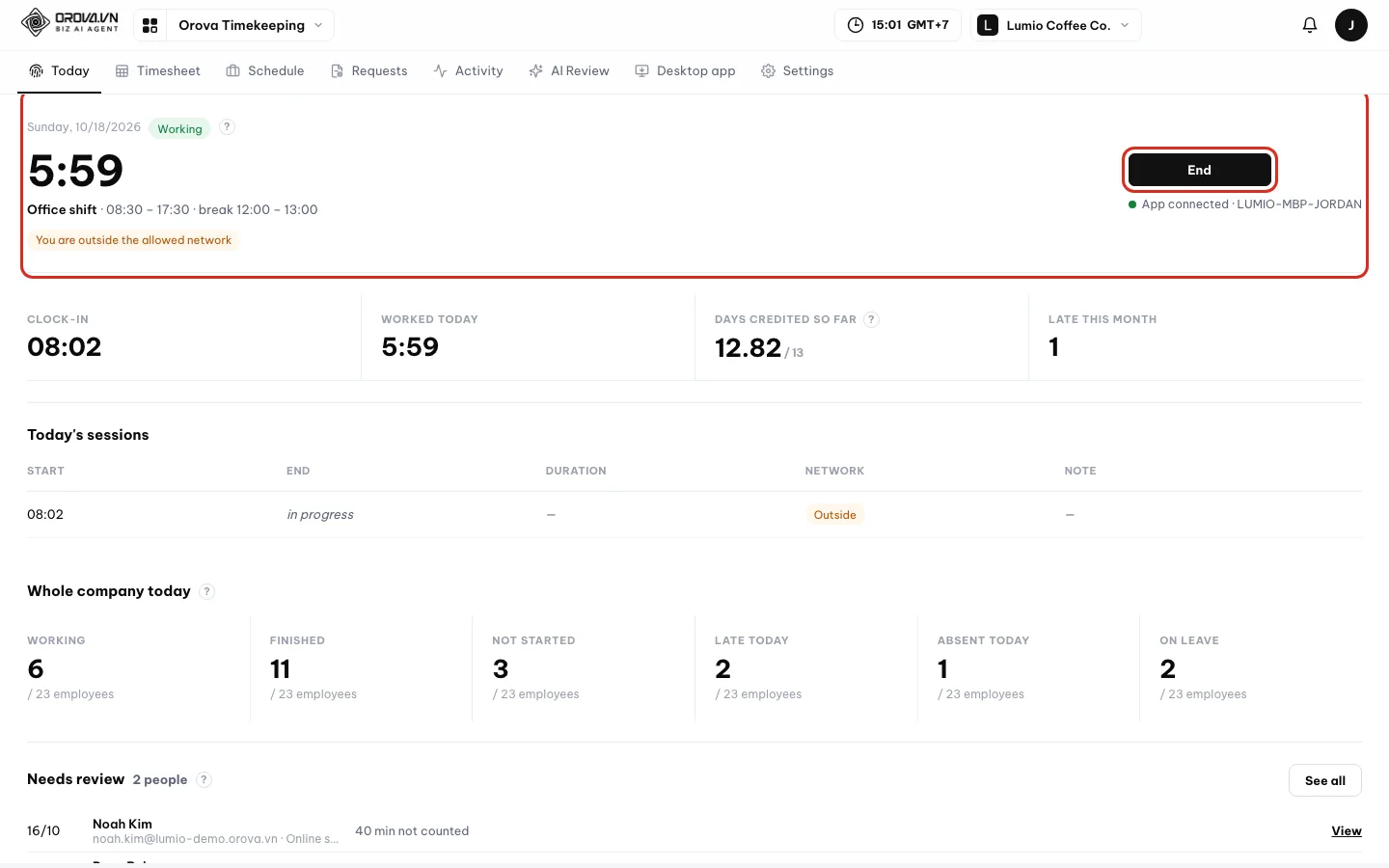Open the app grid launcher icon

pos(150,25)
